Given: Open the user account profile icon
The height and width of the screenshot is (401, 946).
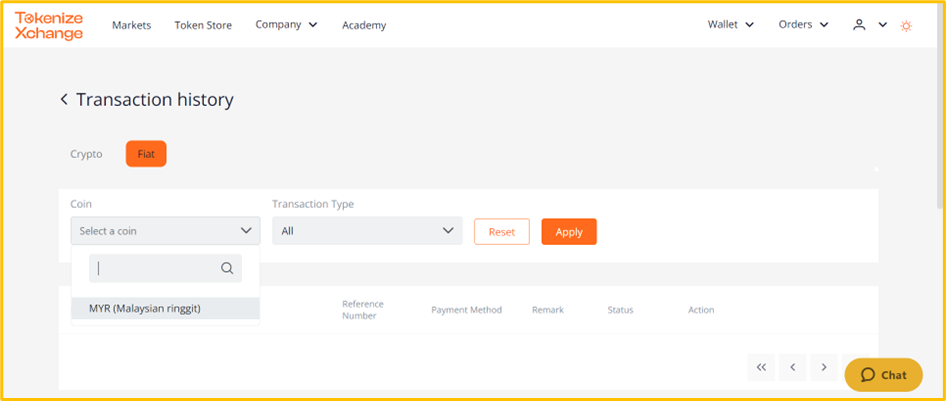Looking at the screenshot, I should (859, 25).
